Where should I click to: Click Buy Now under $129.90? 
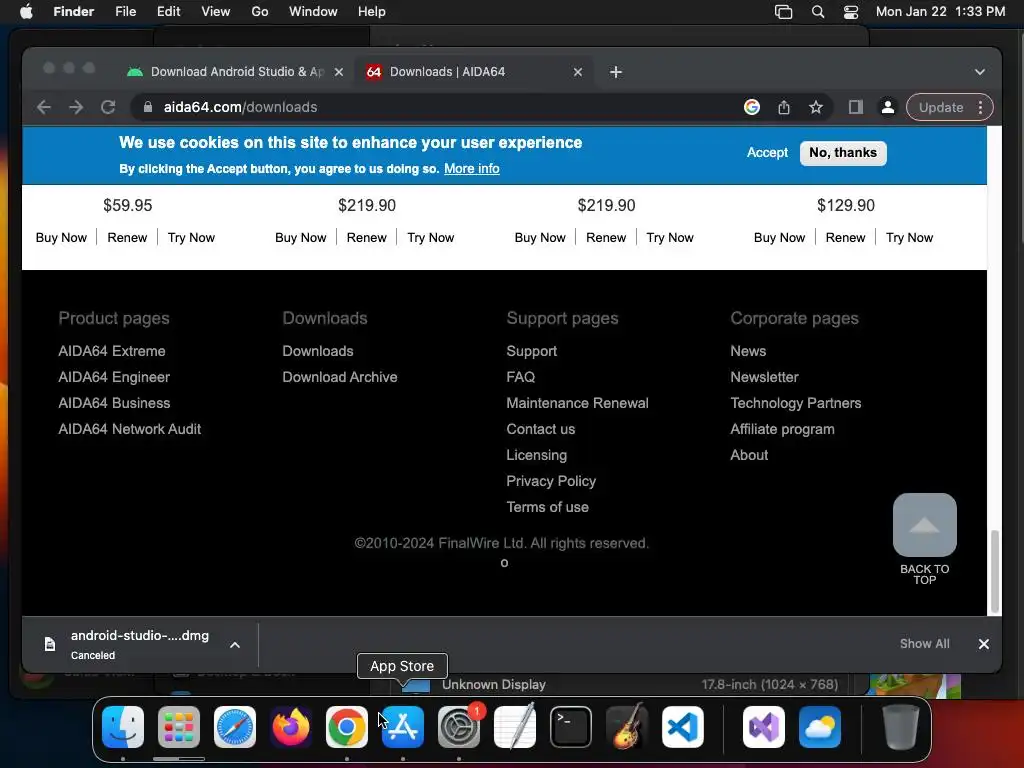[780, 238]
